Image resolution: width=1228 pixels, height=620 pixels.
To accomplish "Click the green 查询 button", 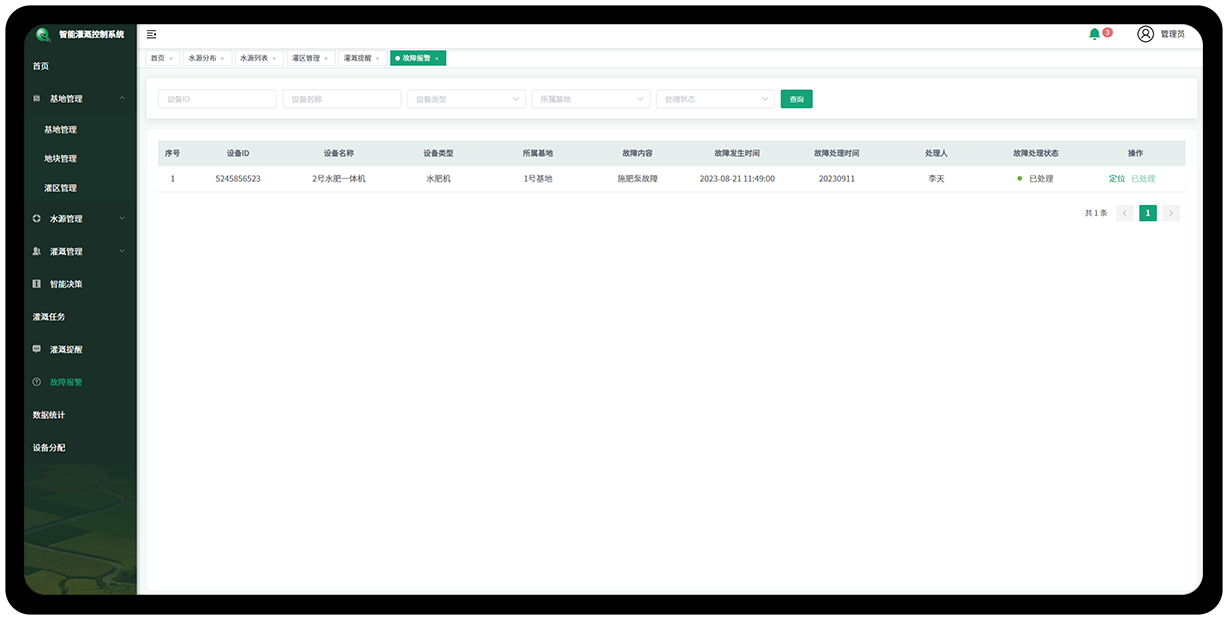I will click(796, 99).
